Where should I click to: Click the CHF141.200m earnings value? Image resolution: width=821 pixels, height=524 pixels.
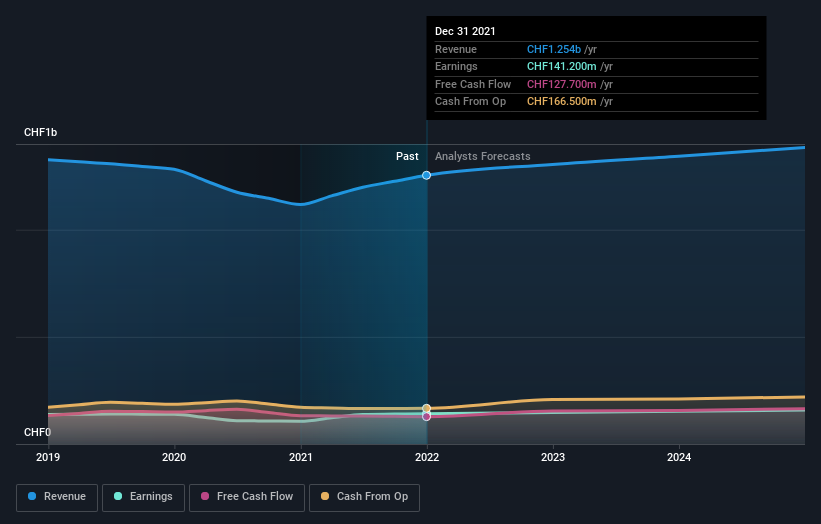tap(561, 66)
